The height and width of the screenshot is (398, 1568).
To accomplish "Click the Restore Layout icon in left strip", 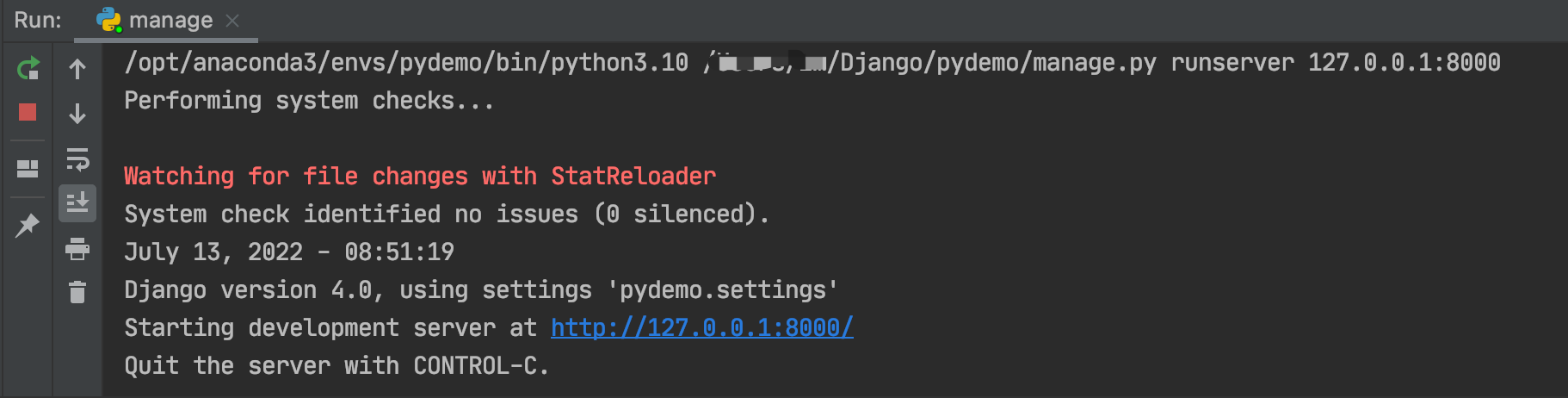I will (x=28, y=168).
